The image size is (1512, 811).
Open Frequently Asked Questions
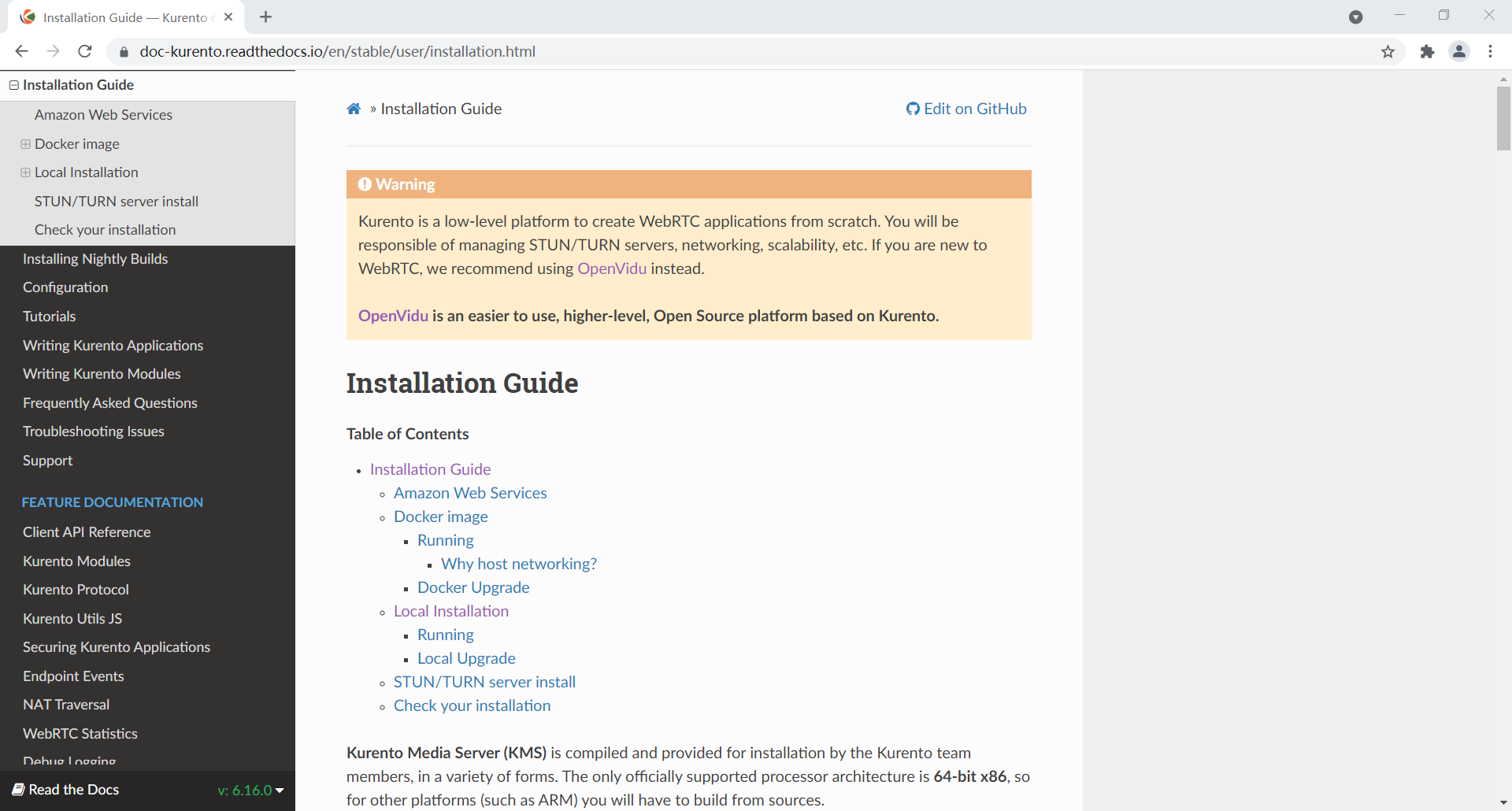click(x=109, y=403)
